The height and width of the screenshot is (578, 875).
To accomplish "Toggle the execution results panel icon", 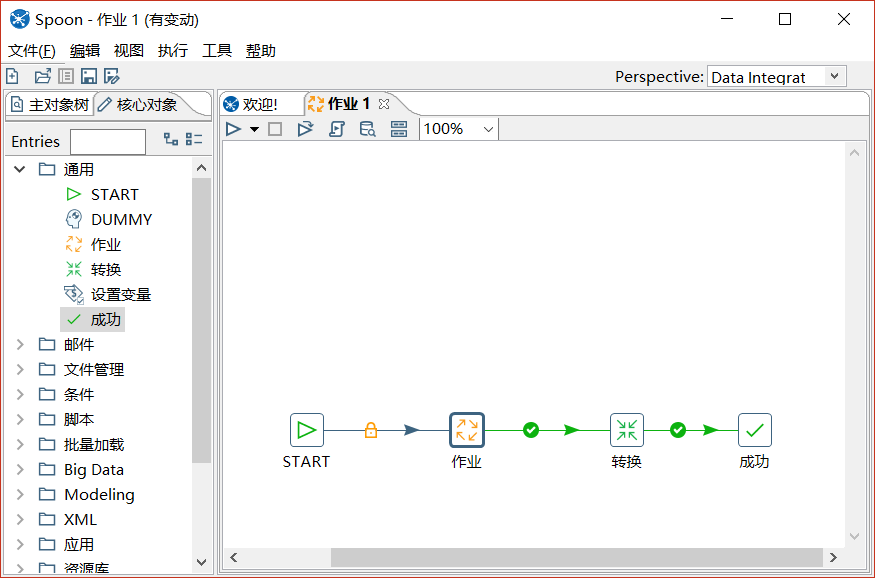I will tap(398, 129).
